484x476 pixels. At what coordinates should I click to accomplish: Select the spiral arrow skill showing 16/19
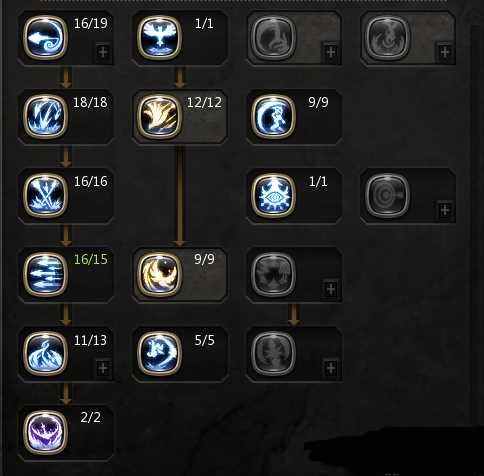coord(45,38)
